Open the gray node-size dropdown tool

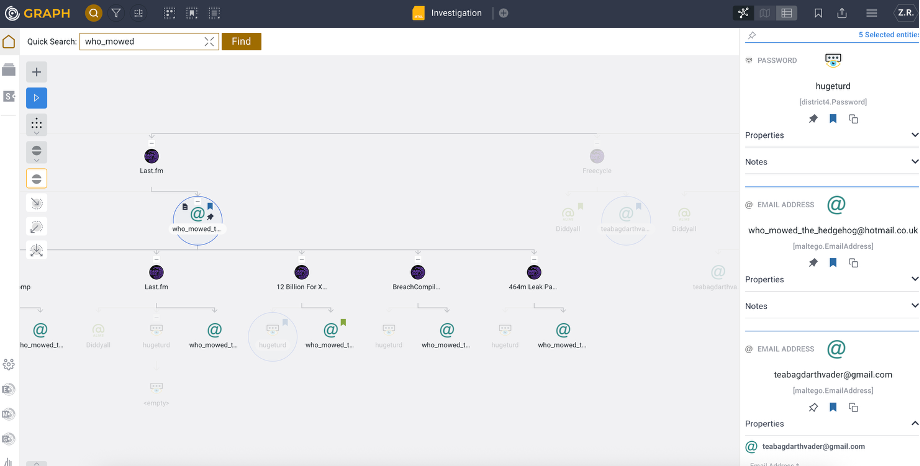pos(36,152)
